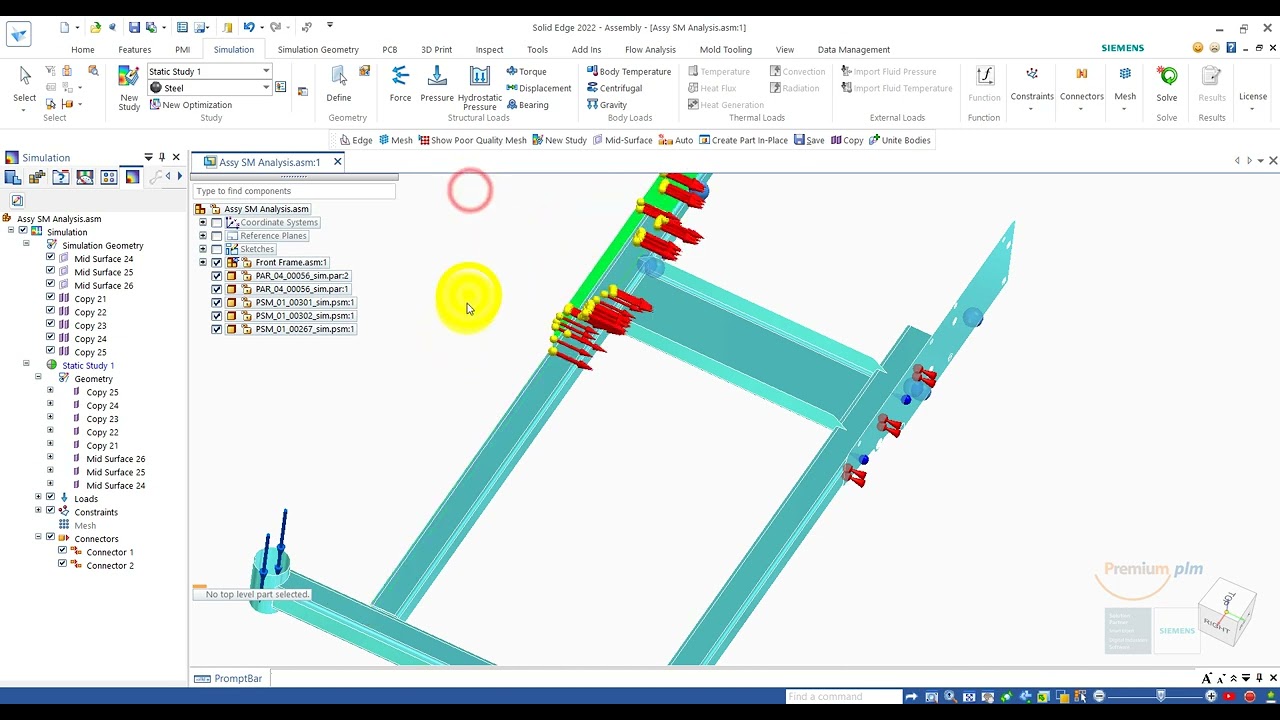Click Create Part In-Place
This screenshot has width=1280, height=720.
pos(743,140)
